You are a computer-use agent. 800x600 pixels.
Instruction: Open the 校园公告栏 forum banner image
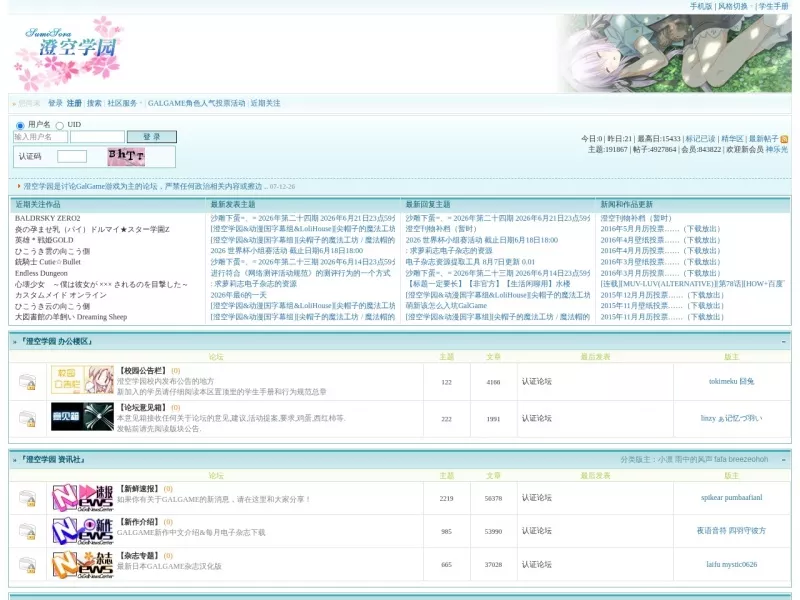click(x=82, y=380)
